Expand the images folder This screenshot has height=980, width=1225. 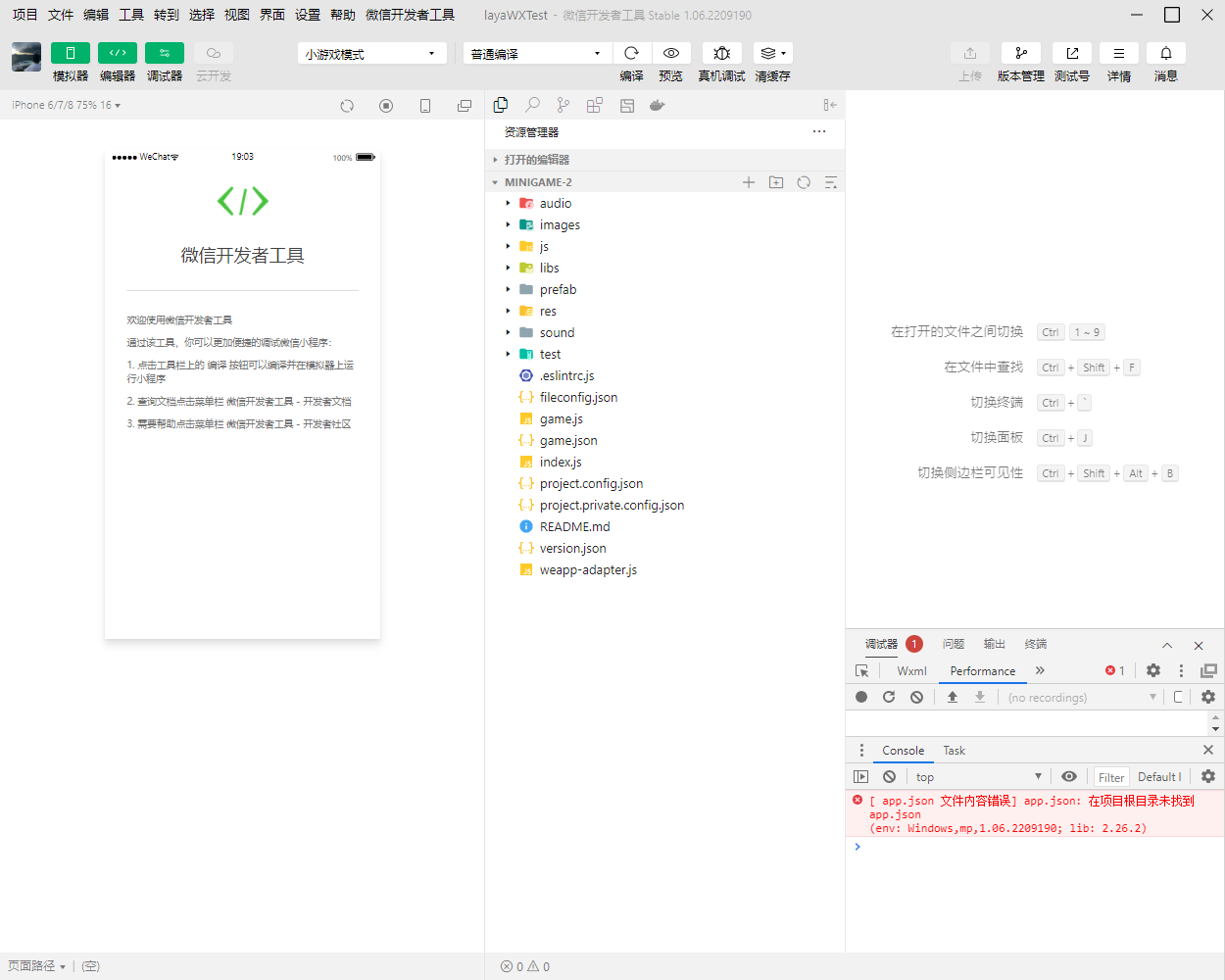click(x=664, y=224)
